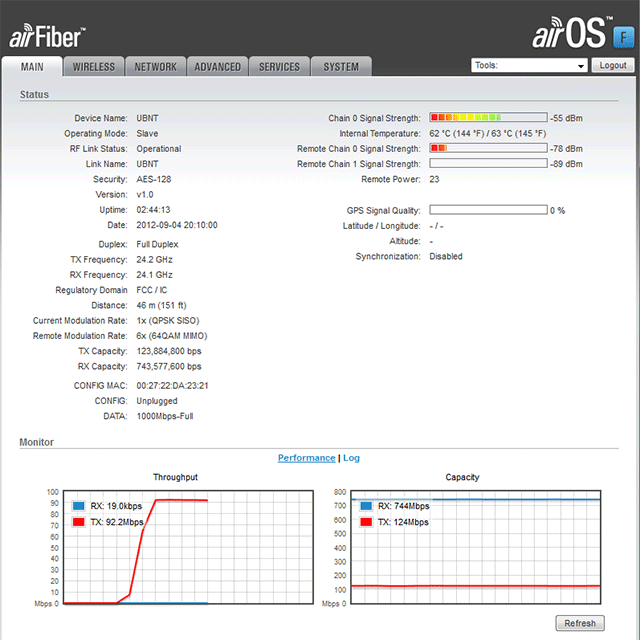The image size is (640, 640).
Task: Click the Tools dropdown arrow
Action: tap(581, 66)
